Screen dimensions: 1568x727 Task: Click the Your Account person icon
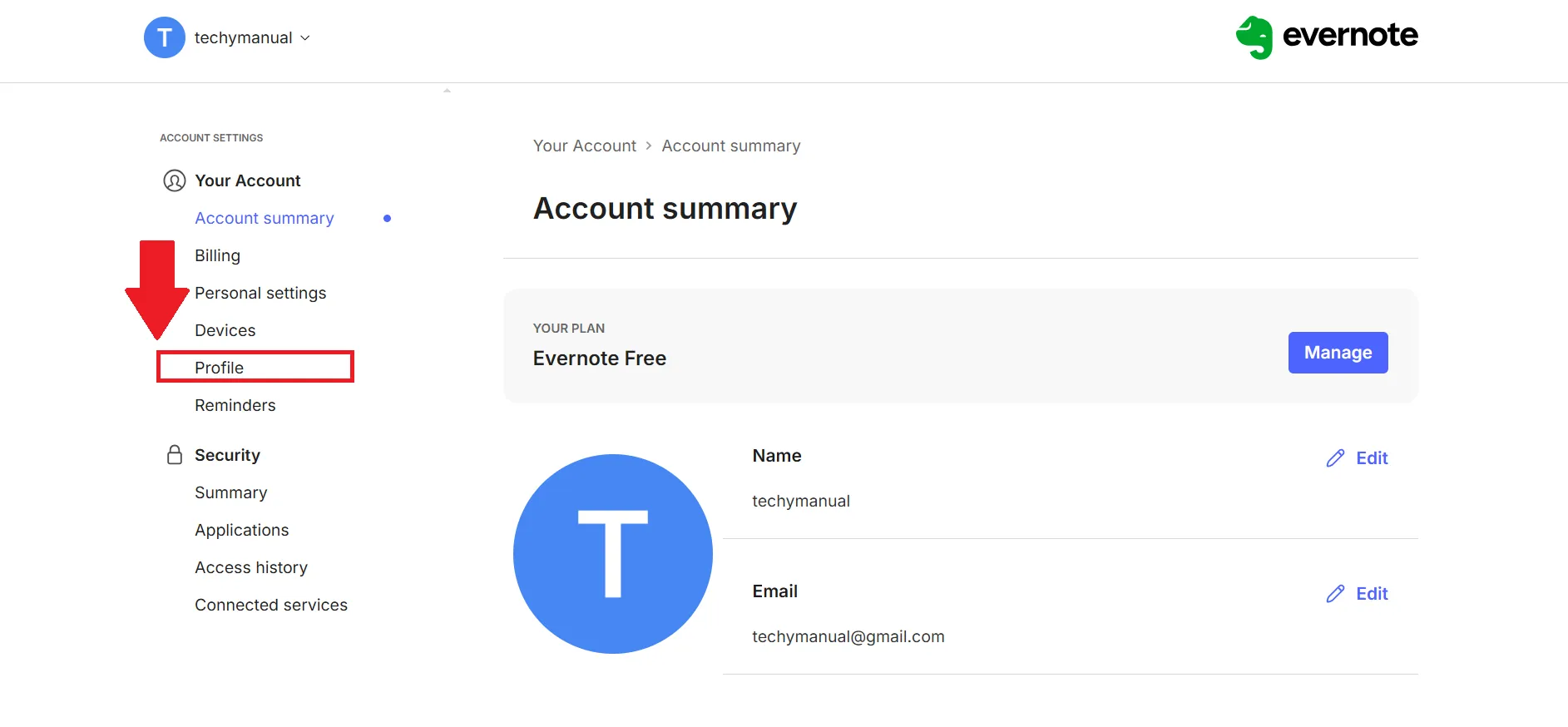point(174,180)
